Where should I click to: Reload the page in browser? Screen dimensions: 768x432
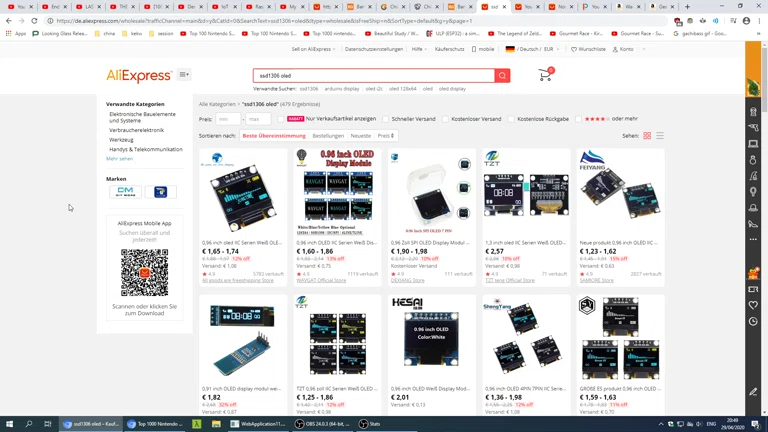[x=35, y=20]
